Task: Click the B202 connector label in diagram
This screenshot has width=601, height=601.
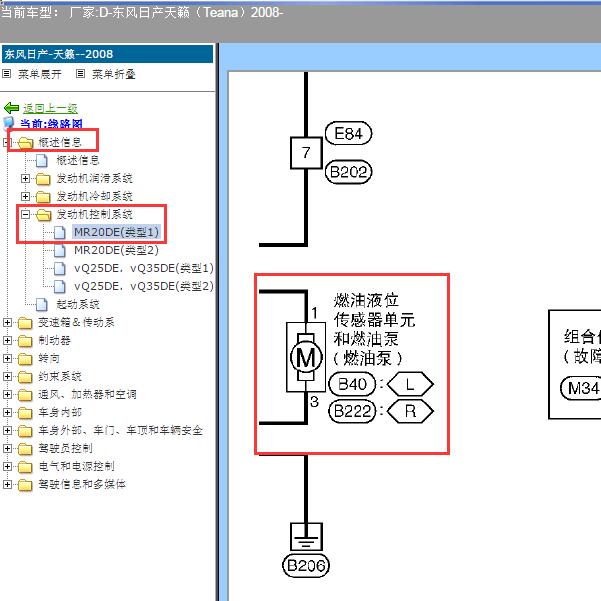Action: point(348,172)
